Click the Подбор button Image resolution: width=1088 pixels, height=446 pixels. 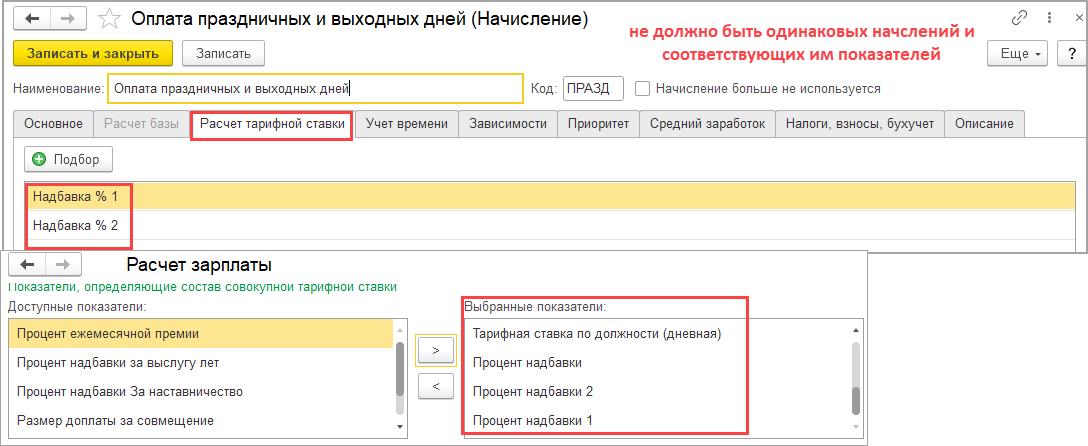coord(69,159)
